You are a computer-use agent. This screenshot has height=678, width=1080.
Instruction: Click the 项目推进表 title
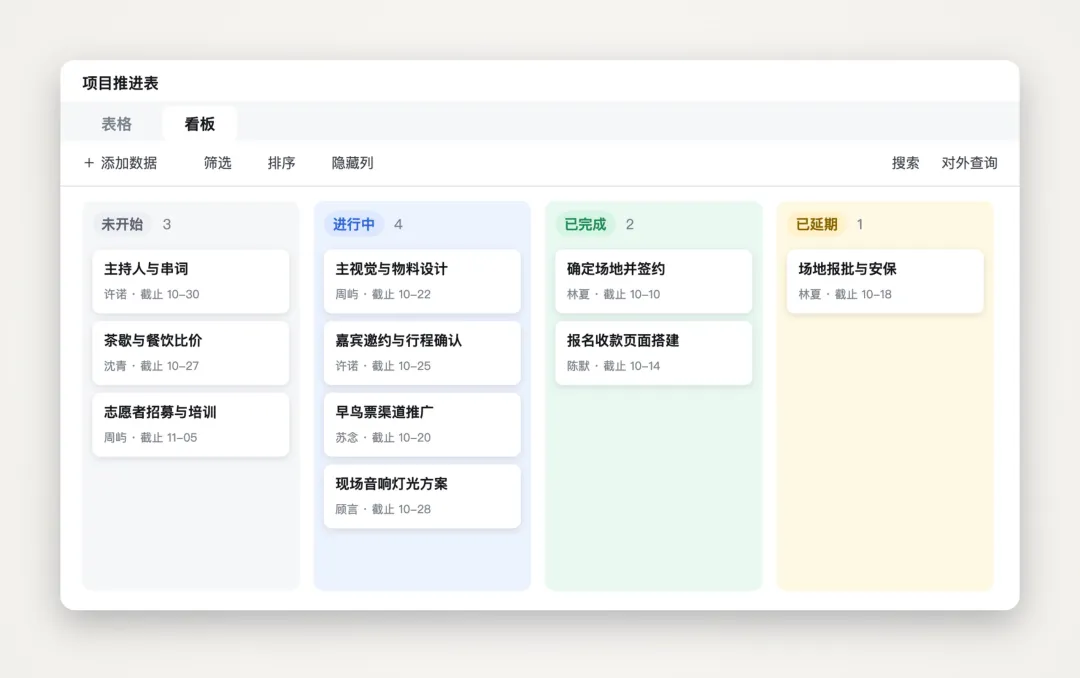click(121, 83)
